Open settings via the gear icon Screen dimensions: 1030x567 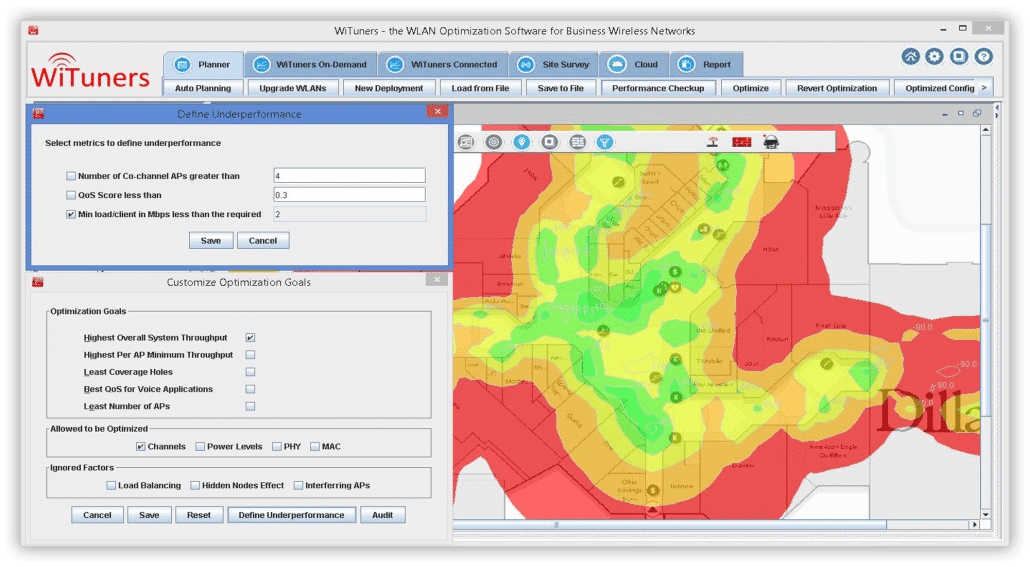(934, 57)
